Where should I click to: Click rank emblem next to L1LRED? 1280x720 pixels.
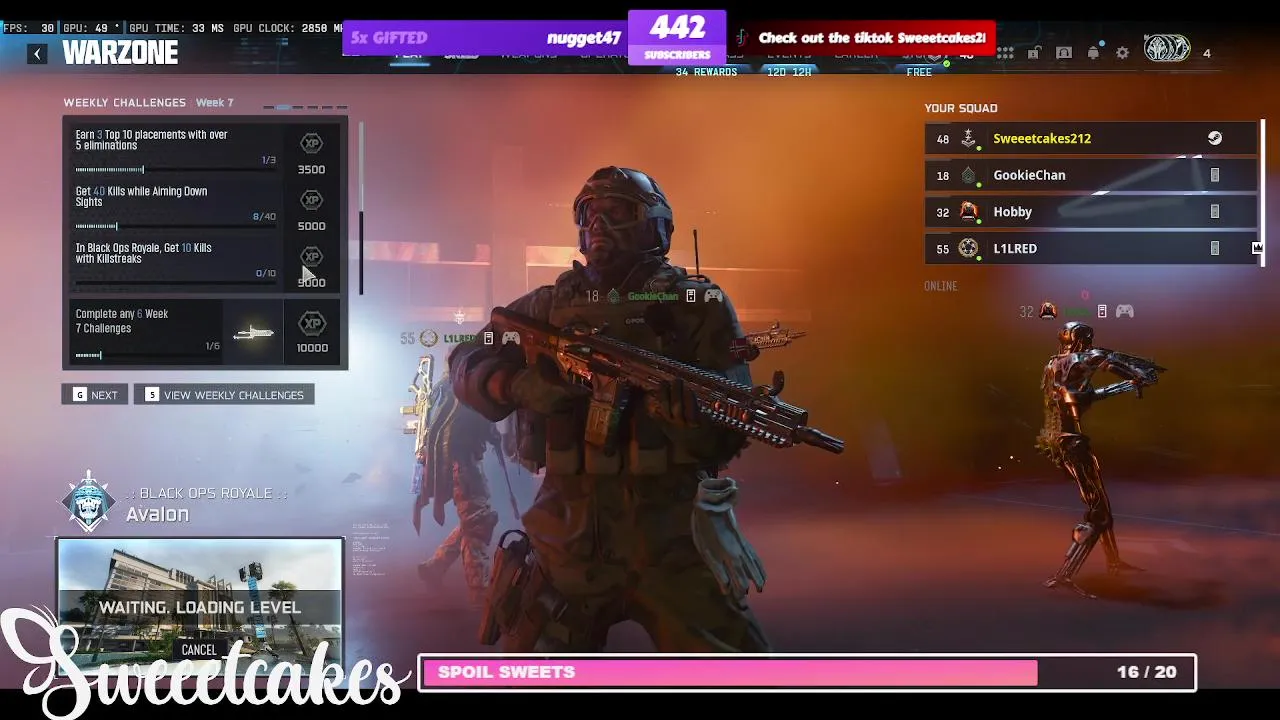pos(968,248)
